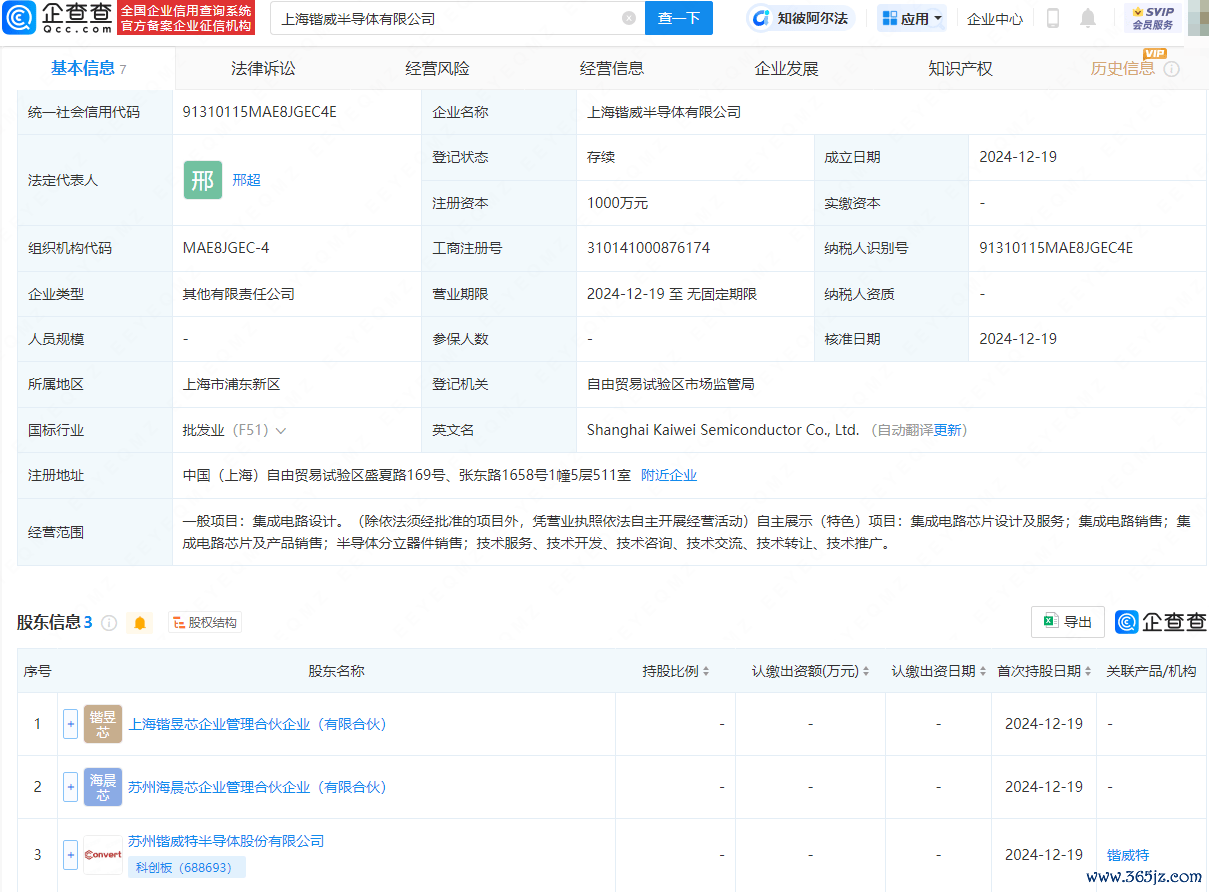Click the green 邢 avatar
Viewport: 1209px width, 892px height.
click(203, 180)
